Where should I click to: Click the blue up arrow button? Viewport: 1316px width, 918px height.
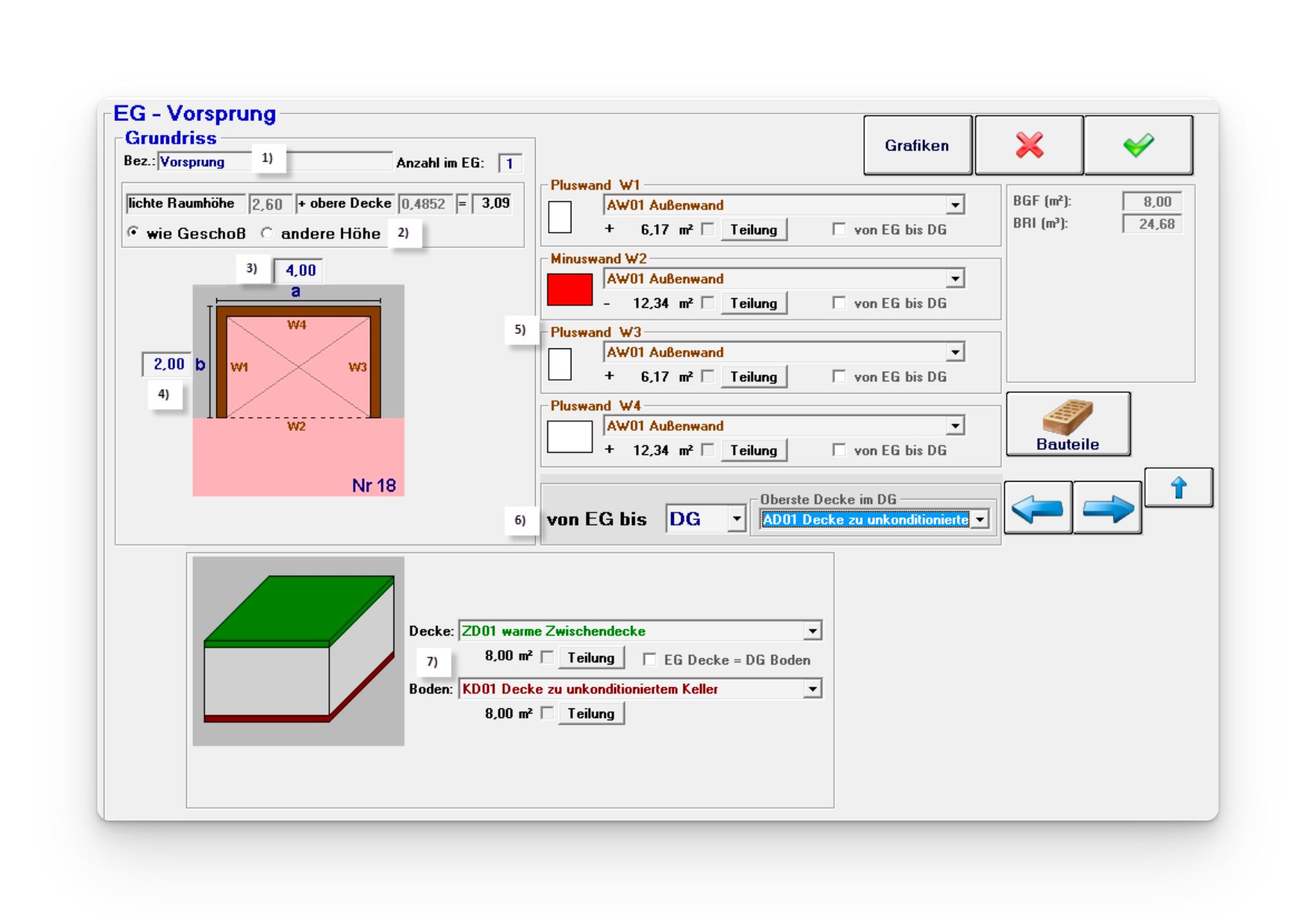[x=1178, y=488]
